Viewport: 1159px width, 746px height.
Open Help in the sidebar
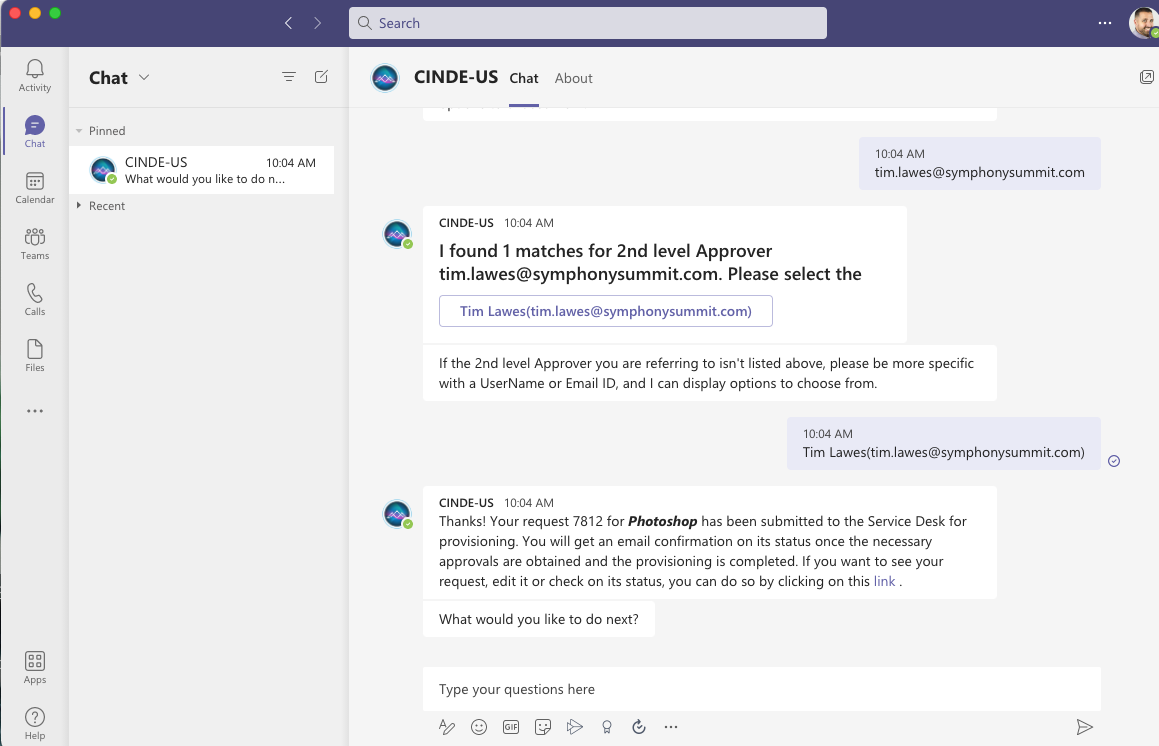click(35, 724)
